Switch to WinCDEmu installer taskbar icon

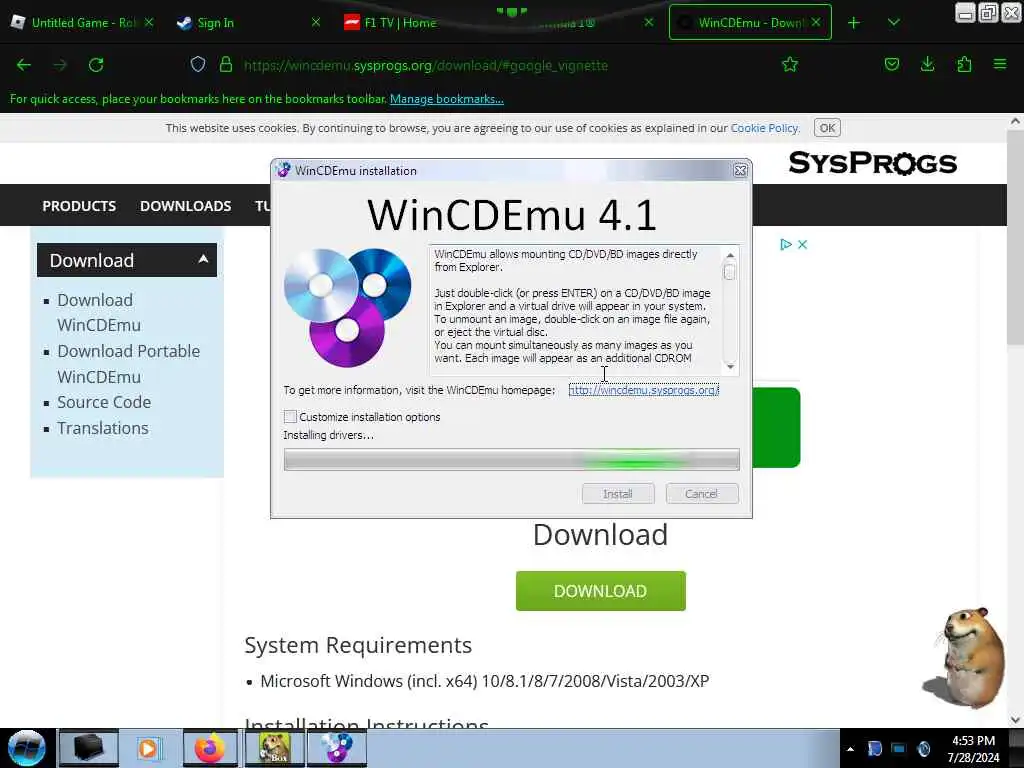tap(336, 748)
